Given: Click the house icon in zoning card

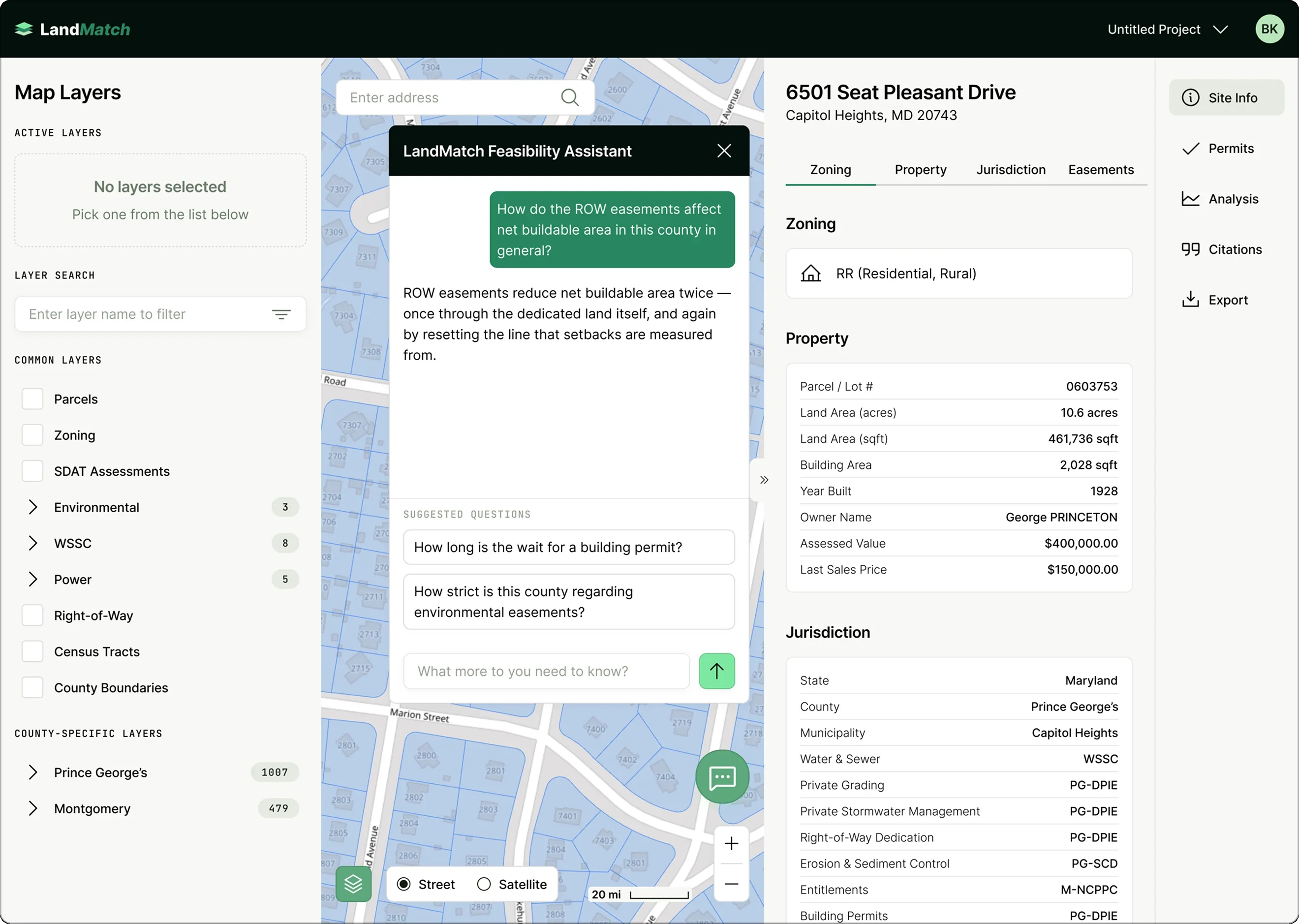Looking at the screenshot, I should (810, 274).
